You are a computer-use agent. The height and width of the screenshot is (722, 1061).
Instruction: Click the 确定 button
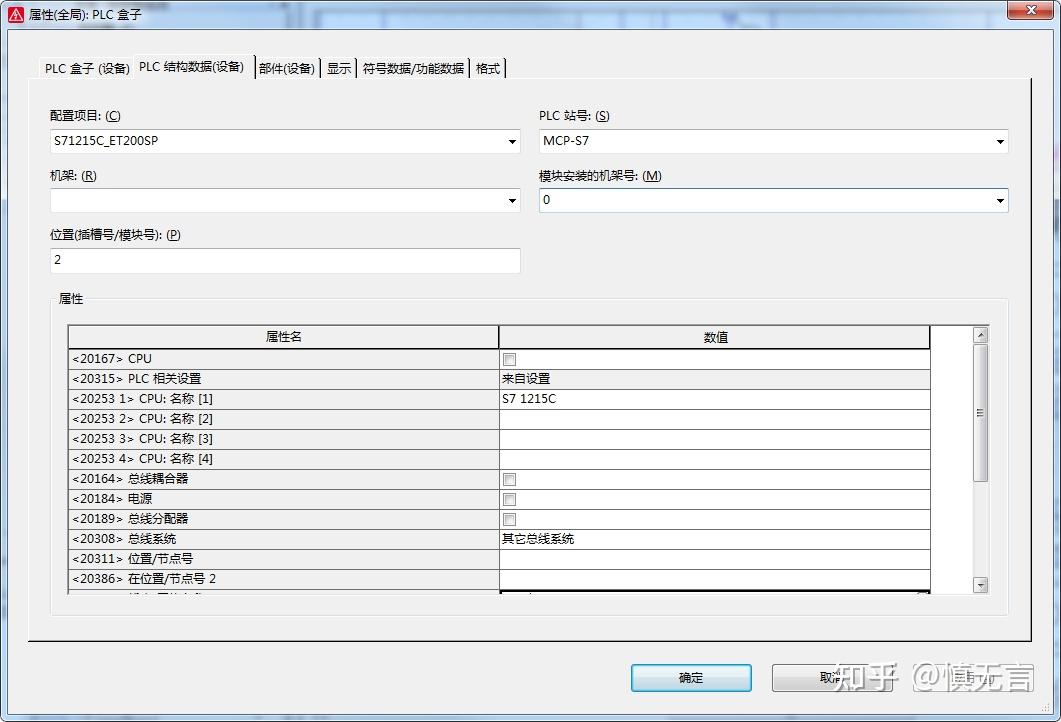click(x=691, y=677)
